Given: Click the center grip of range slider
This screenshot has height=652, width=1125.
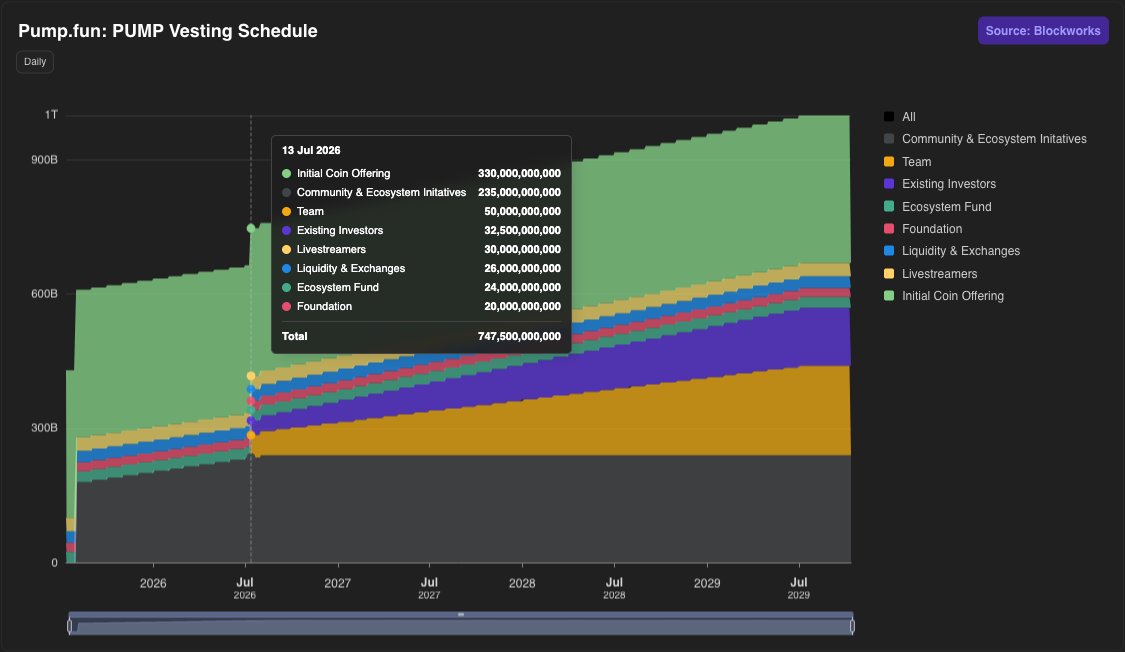Looking at the screenshot, I should pos(461,615).
